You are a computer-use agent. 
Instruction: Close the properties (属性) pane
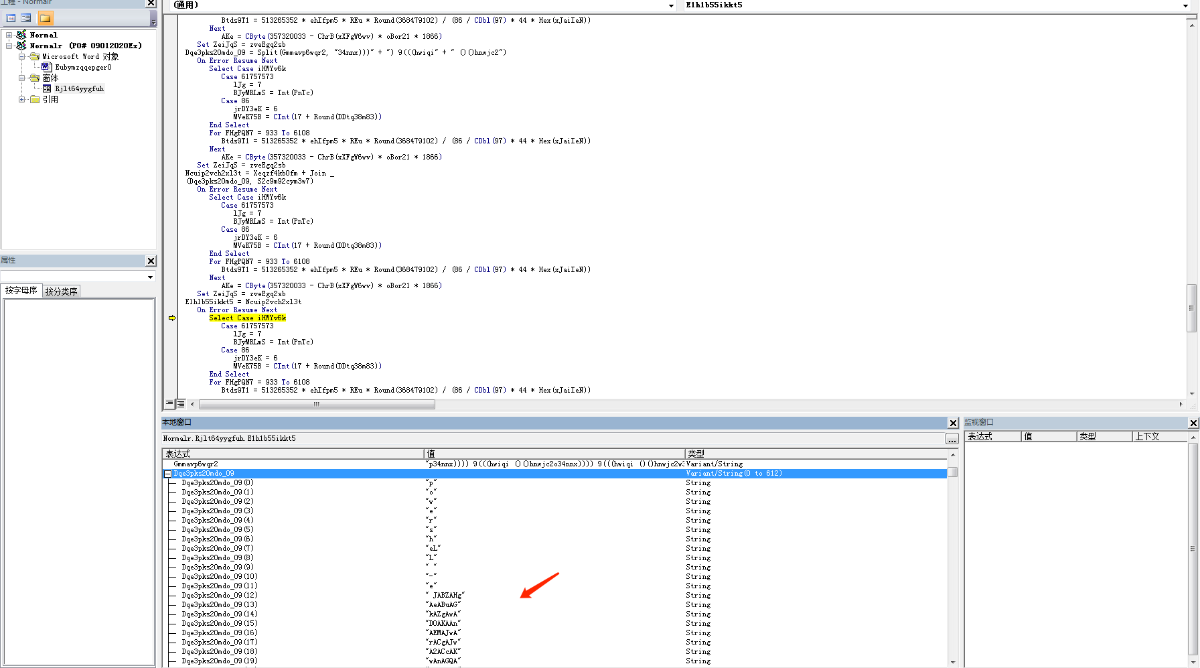[151, 260]
